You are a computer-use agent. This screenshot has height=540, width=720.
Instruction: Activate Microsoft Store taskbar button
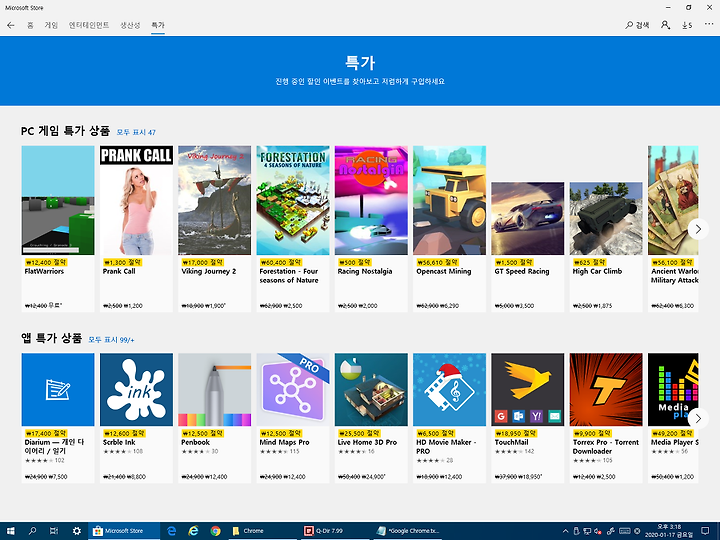(124, 531)
